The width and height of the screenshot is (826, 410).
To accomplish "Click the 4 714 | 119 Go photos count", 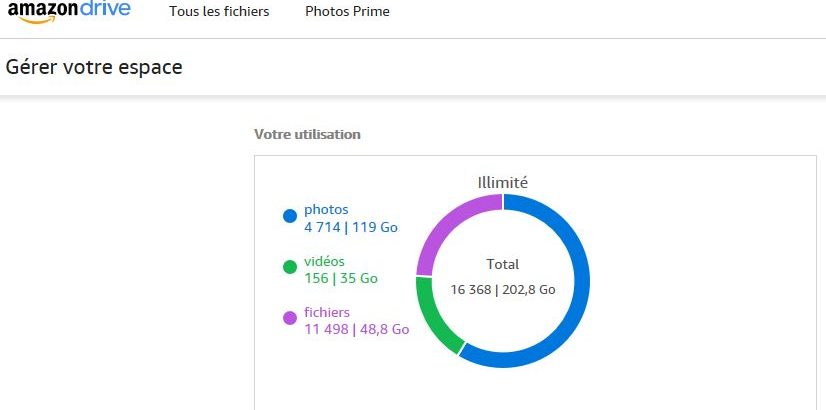I will pyautogui.click(x=351, y=228).
